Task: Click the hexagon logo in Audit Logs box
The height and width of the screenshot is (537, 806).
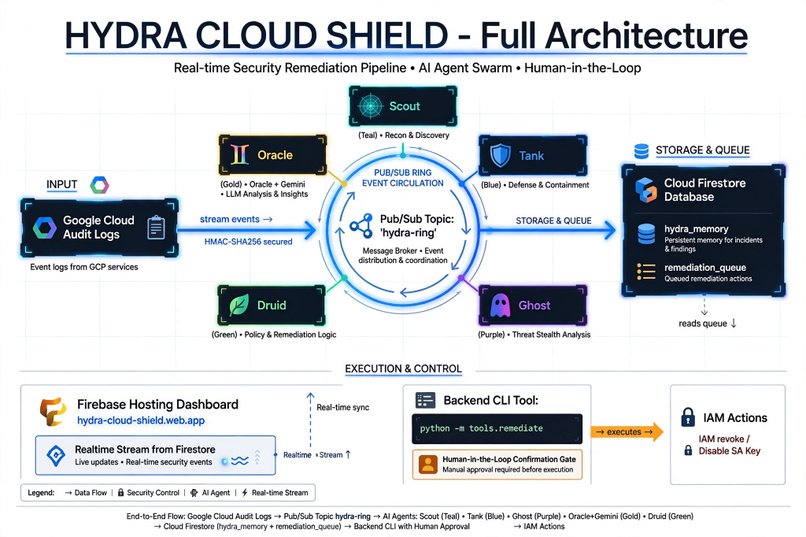Action: pyautogui.click(x=45, y=228)
